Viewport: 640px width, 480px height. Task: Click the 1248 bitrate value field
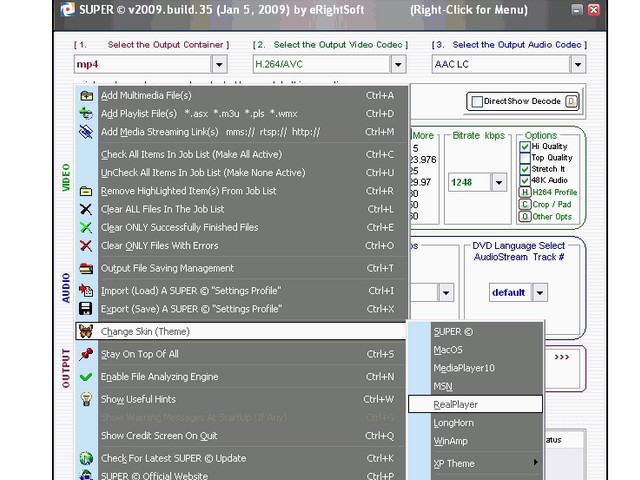(469, 182)
